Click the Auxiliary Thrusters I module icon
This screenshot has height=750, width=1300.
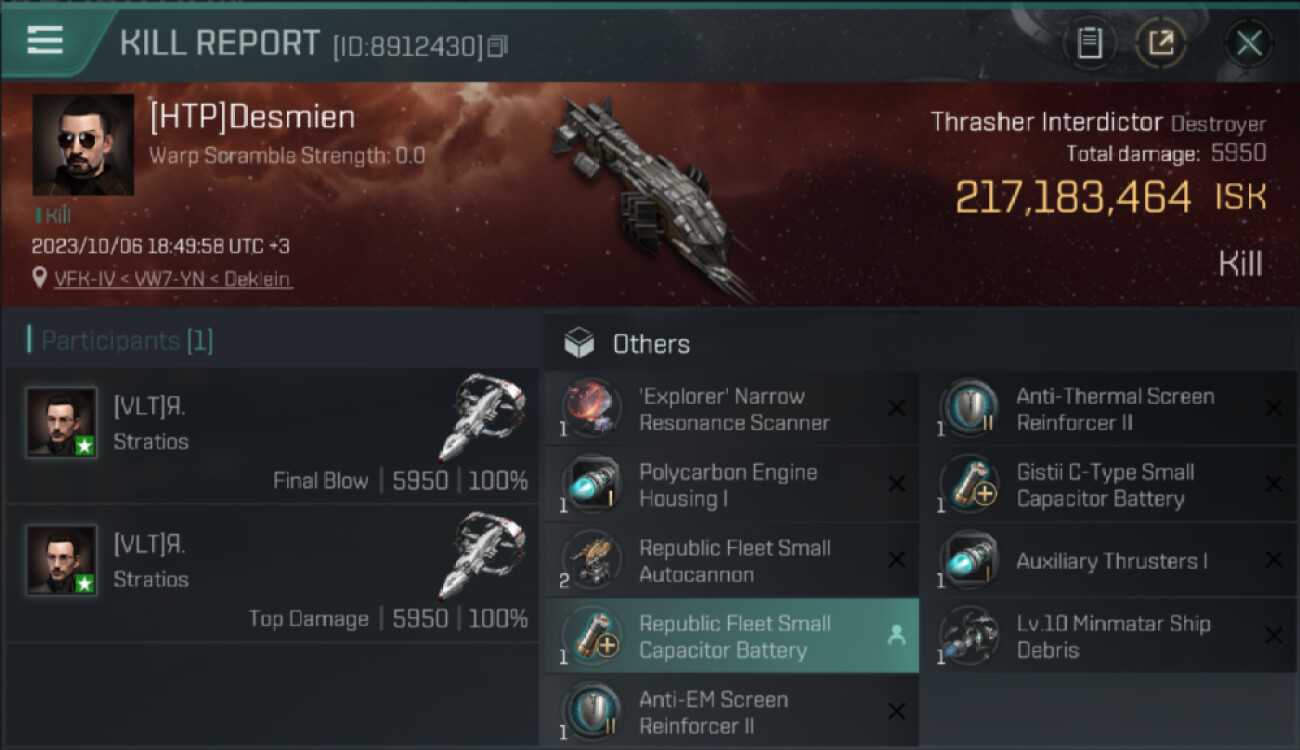click(968, 560)
